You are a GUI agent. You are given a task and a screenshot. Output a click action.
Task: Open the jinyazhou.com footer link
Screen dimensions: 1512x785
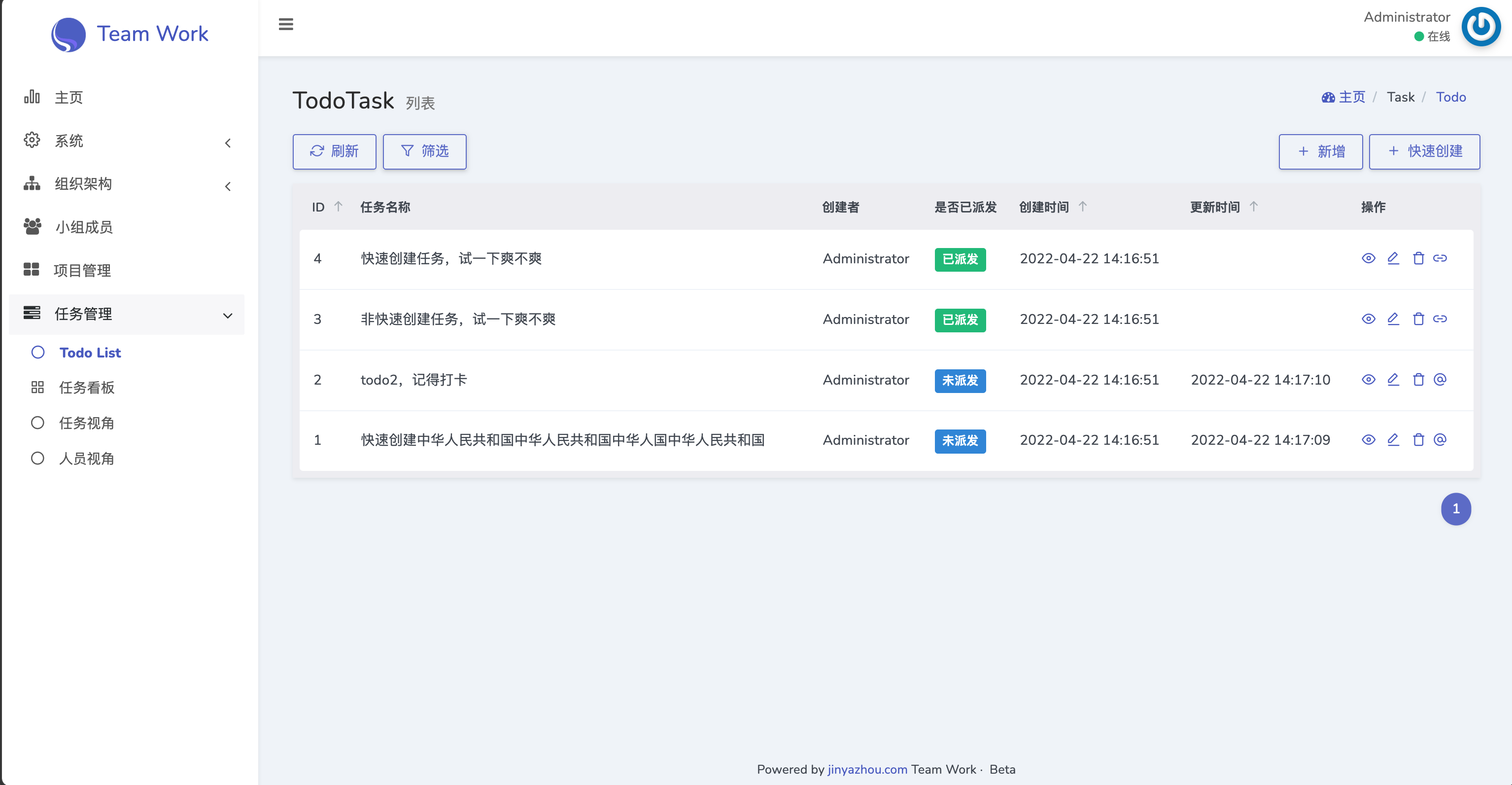[867, 769]
